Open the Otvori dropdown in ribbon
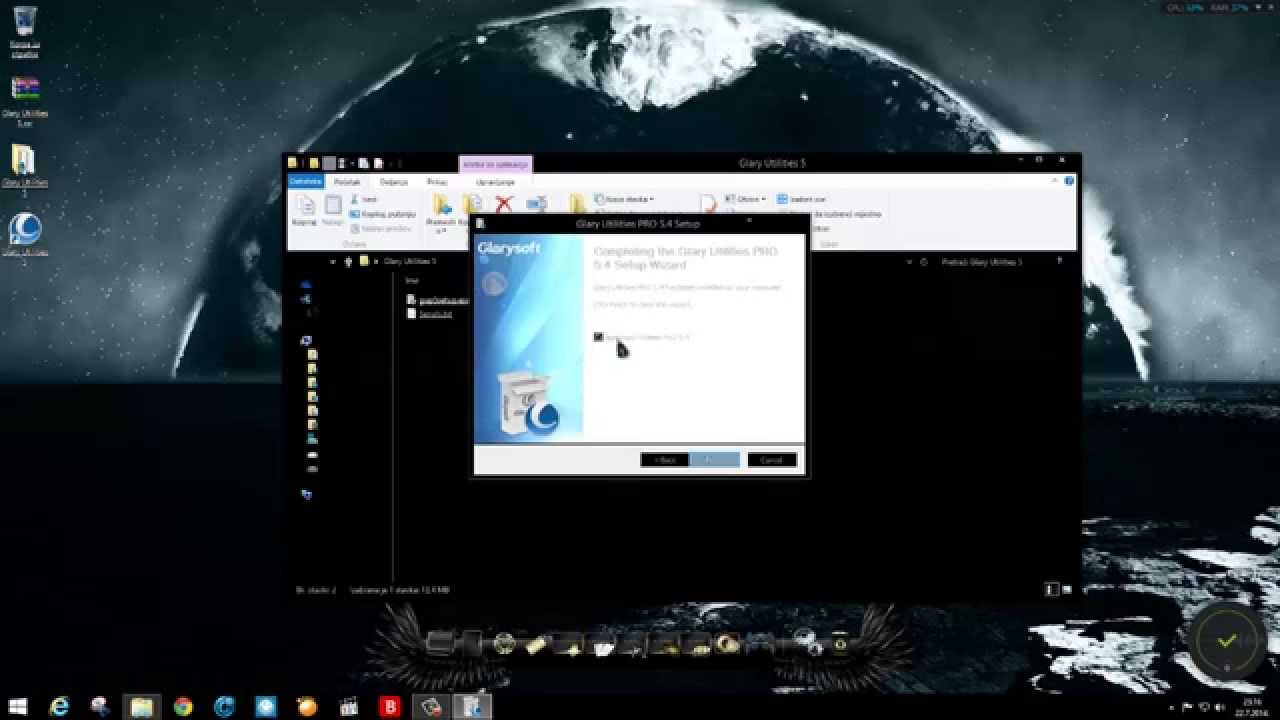 coord(745,199)
